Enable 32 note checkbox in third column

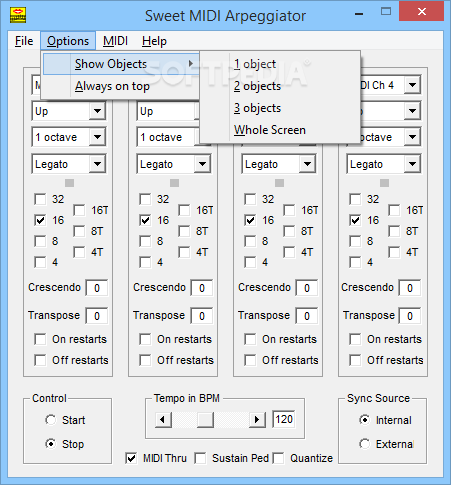point(250,199)
